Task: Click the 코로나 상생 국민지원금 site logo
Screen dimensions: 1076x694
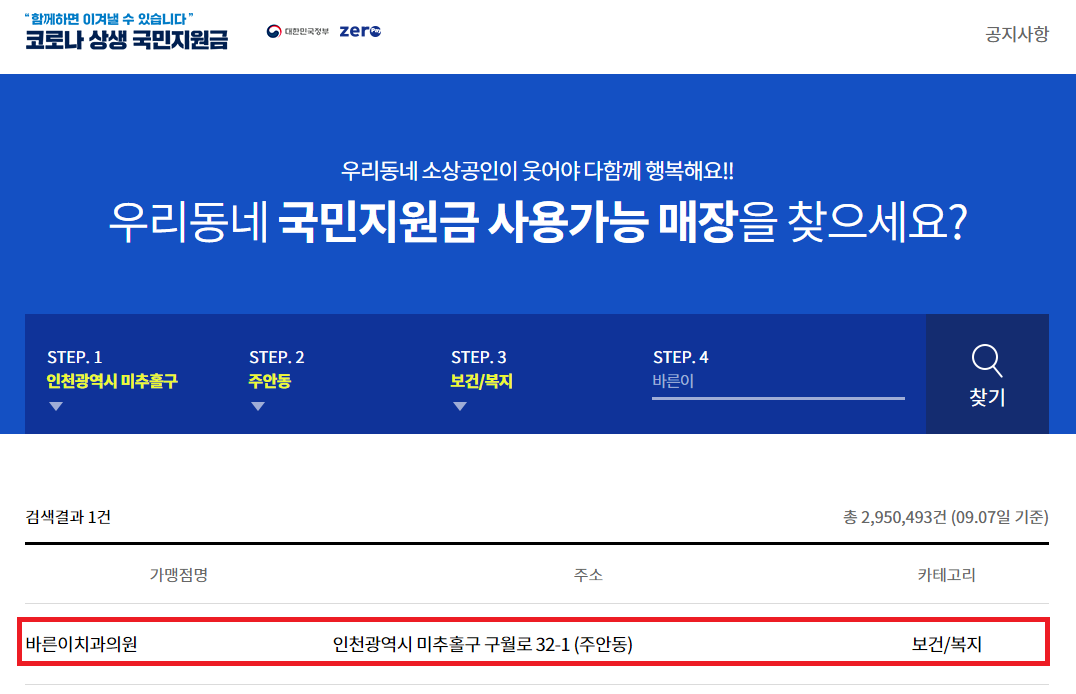Action: click(126, 32)
